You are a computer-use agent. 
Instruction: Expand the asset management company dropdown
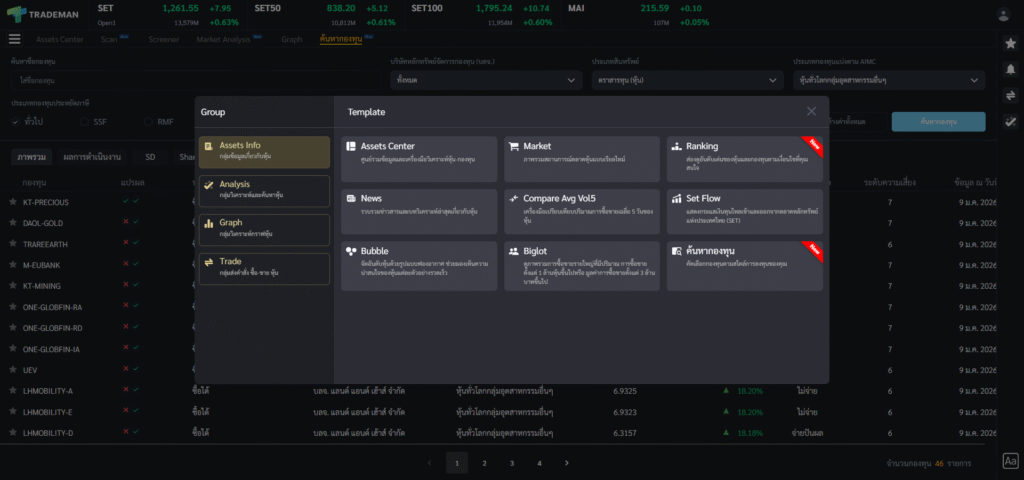485,80
